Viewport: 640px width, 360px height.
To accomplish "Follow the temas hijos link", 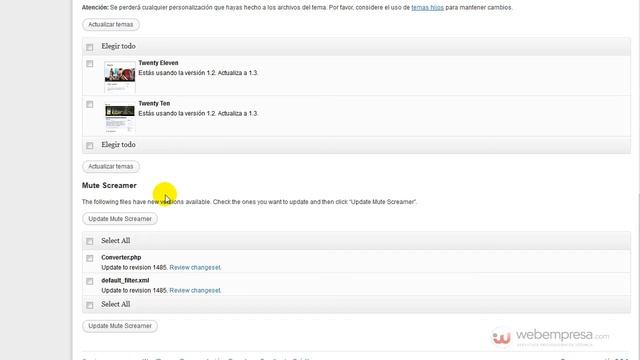I will pyautogui.click(x=427, y=7).
